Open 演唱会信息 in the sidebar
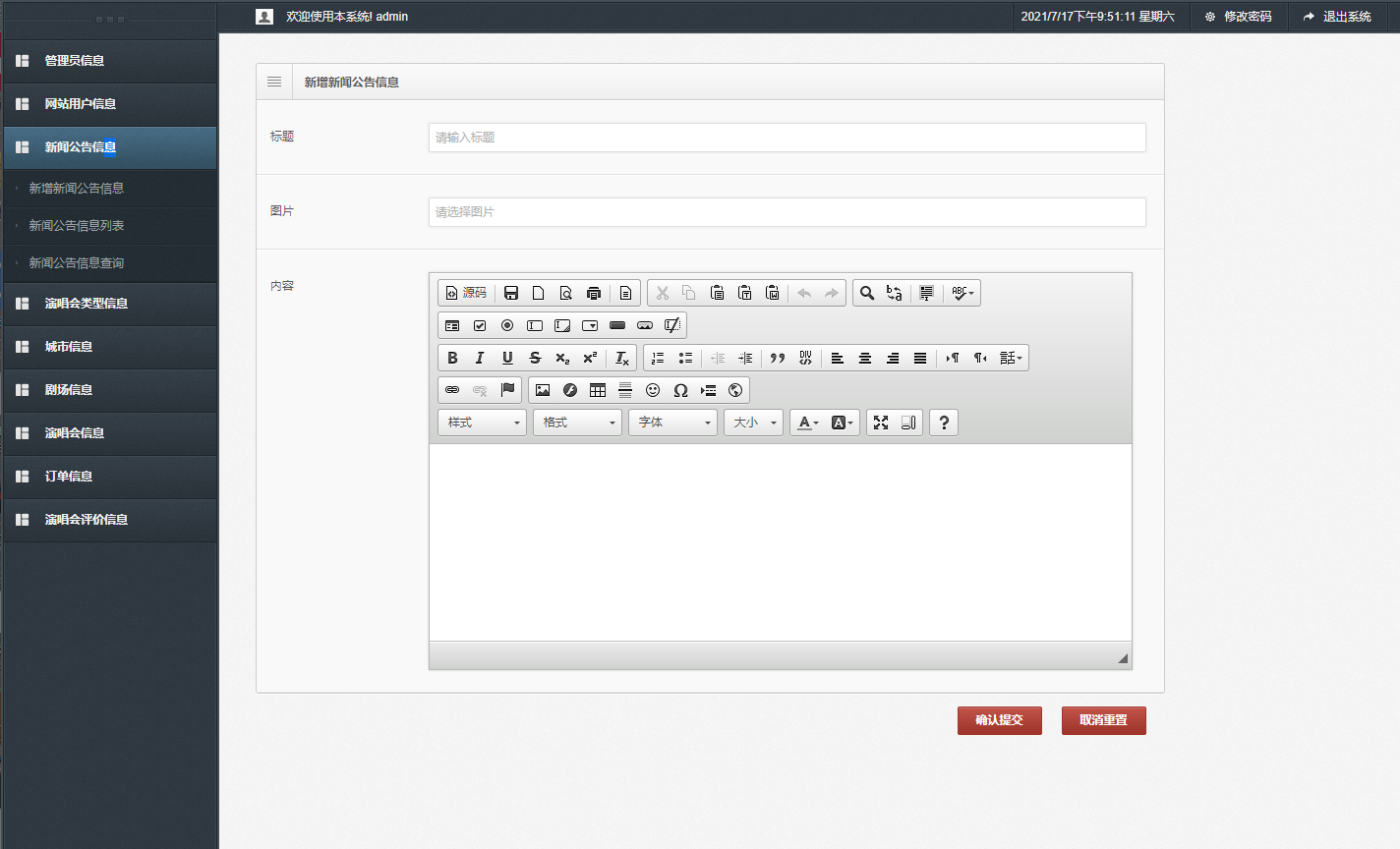This screenshot has width=1400, height=849. [x=75, y=433]
